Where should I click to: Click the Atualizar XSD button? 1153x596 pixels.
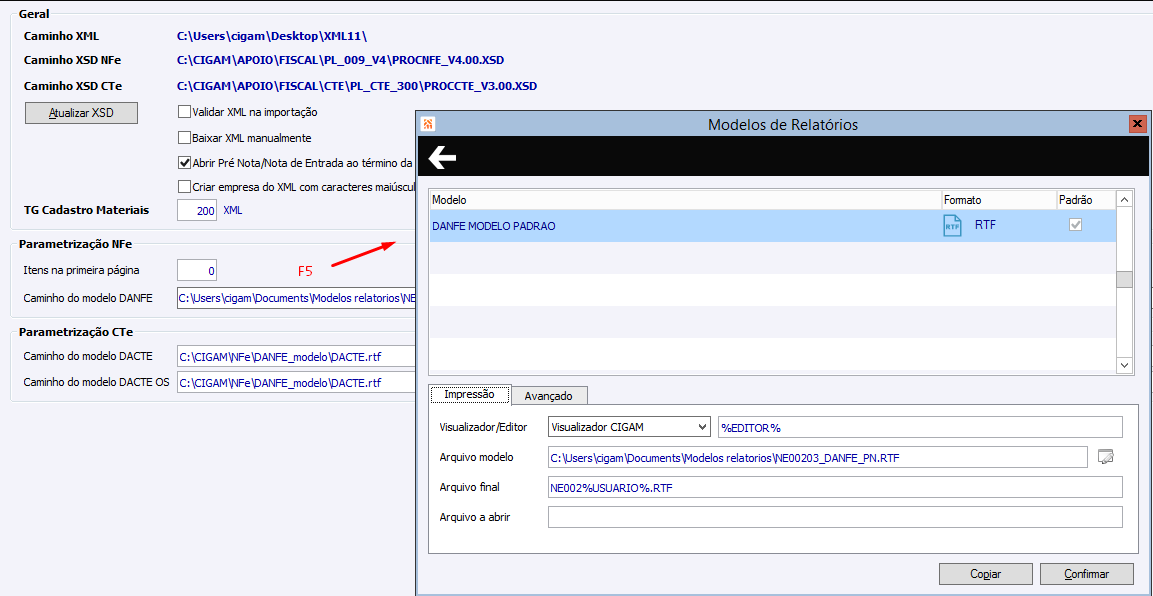pyautogui.click(x=81, y=113)
